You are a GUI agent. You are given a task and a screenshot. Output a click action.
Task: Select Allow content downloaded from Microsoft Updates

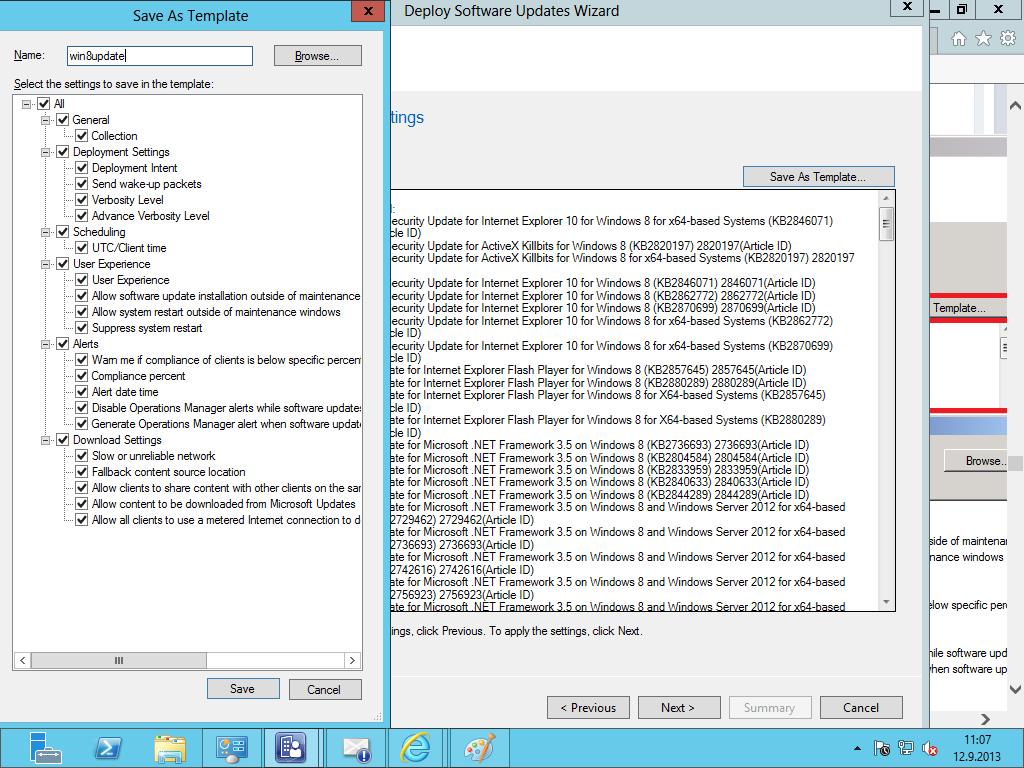tap(224, 504)
